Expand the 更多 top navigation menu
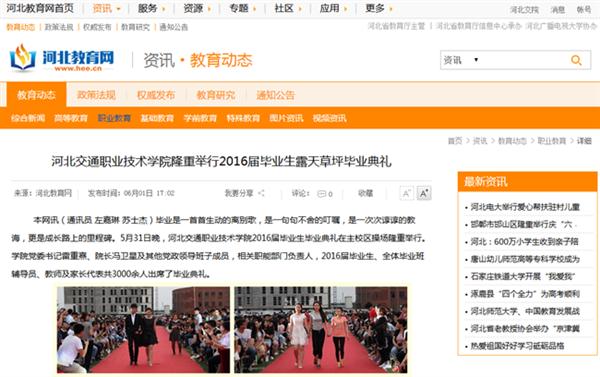 (x=379, y=8)
